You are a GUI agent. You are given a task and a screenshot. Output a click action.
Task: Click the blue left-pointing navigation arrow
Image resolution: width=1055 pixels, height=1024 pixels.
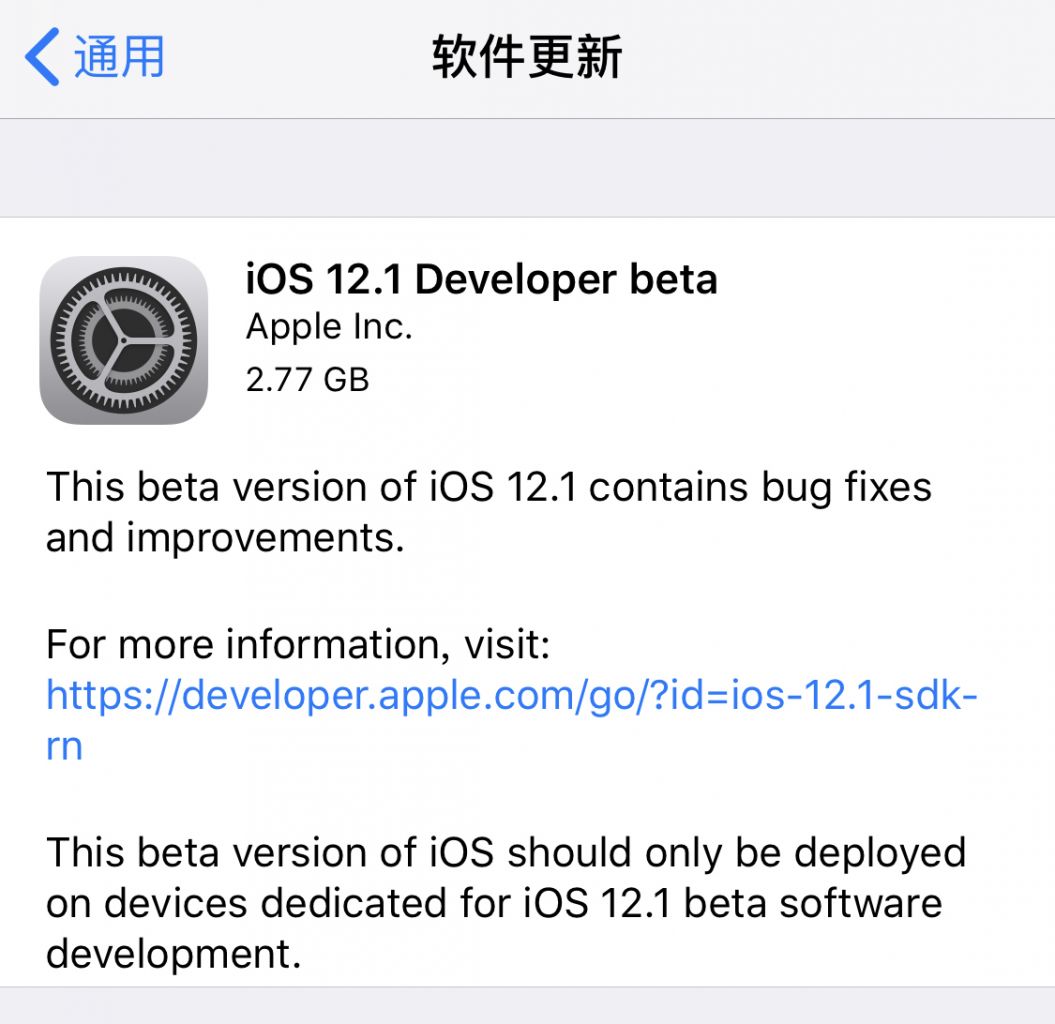click(x=38, y=57)
